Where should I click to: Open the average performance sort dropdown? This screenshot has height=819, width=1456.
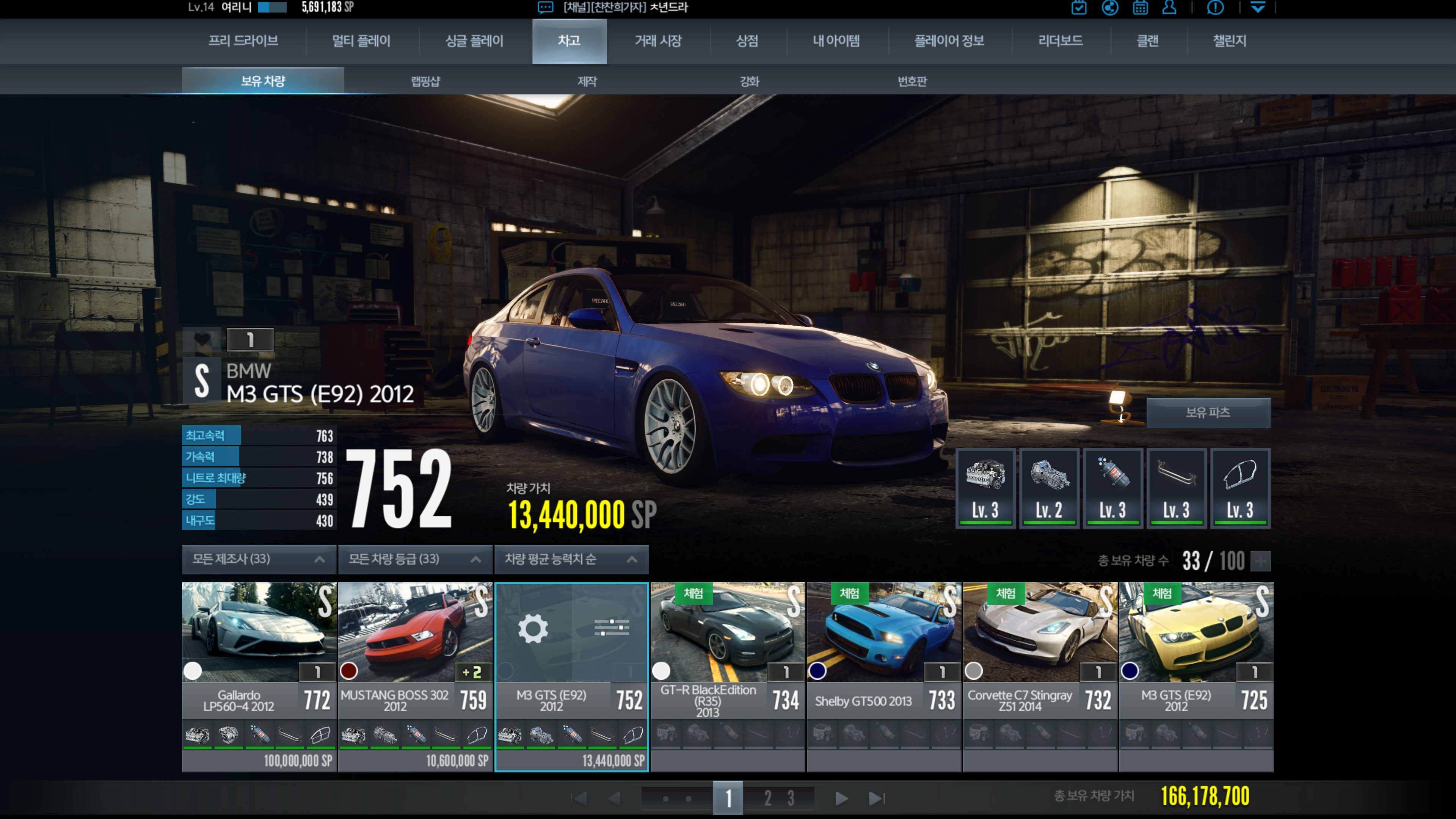(571, 559)
